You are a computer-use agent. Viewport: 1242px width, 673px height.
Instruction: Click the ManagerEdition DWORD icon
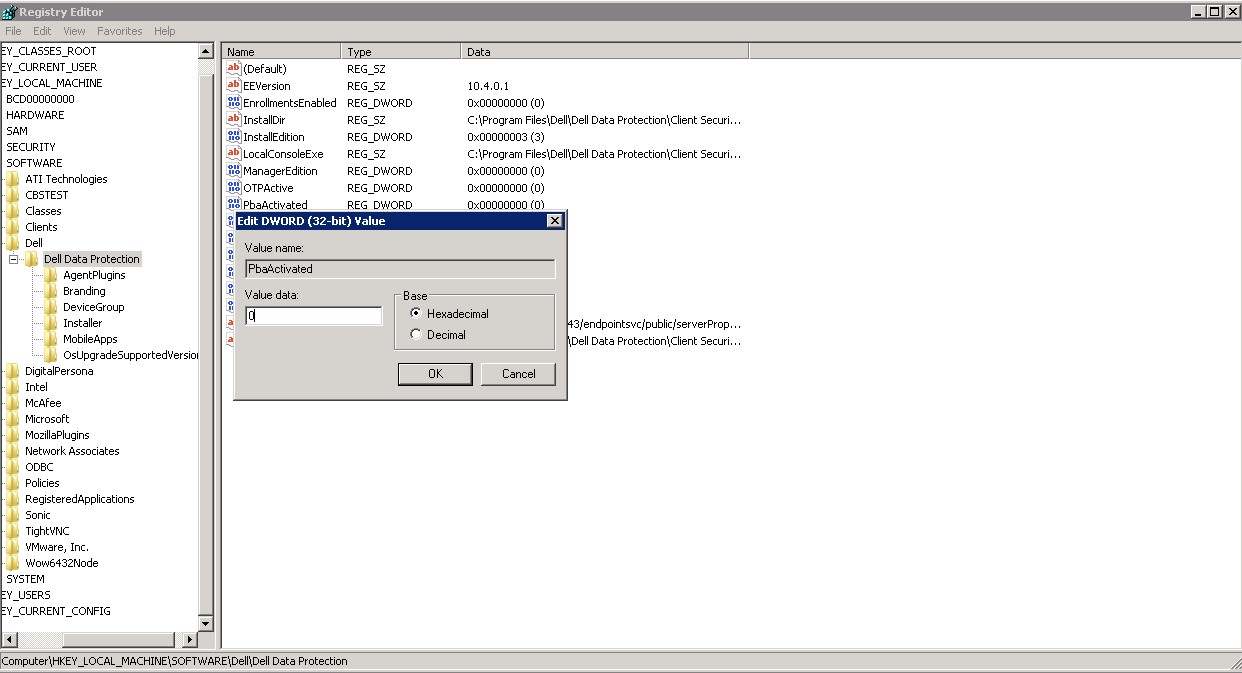(234, 171)
